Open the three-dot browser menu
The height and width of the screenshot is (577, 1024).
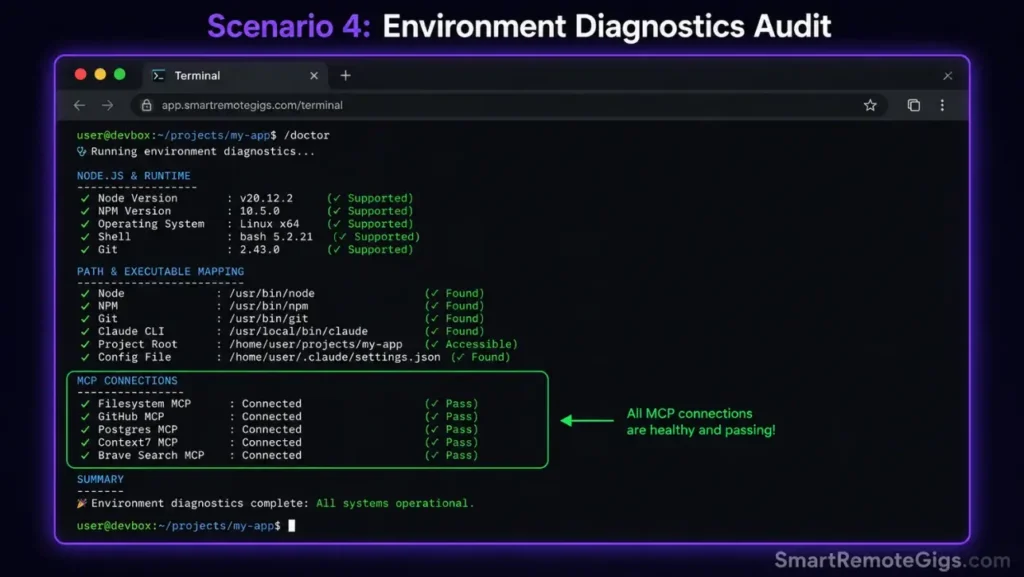click(x=942, y=105)
